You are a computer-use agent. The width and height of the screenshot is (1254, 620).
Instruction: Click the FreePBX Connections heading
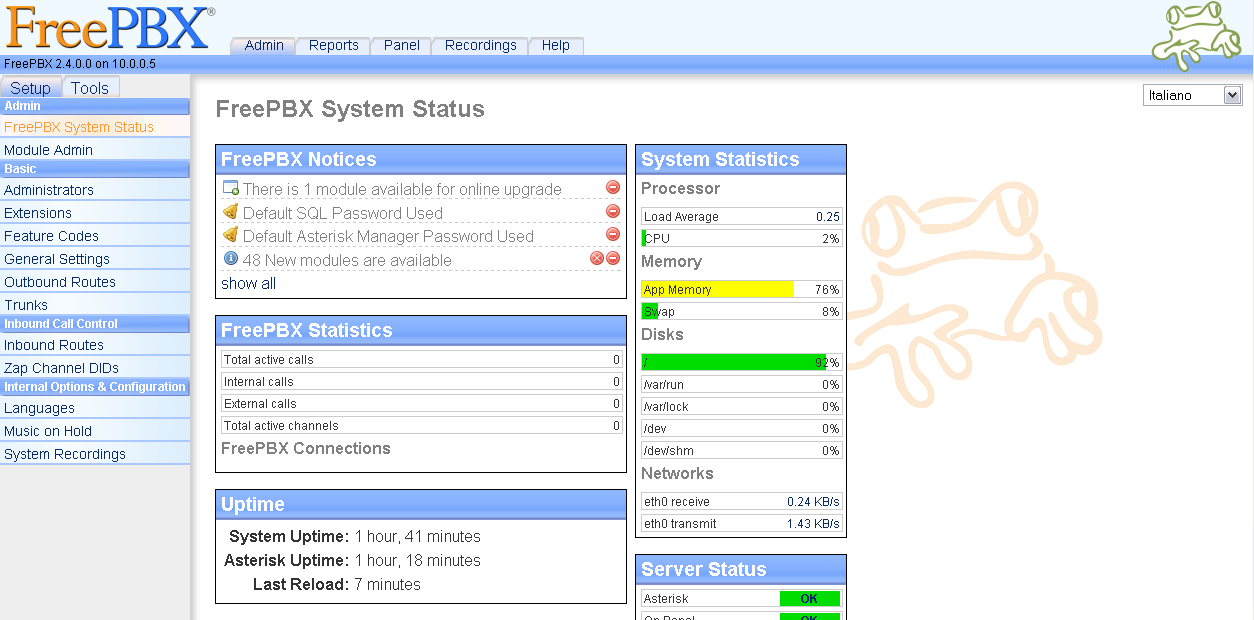click(x=306, y=449)
